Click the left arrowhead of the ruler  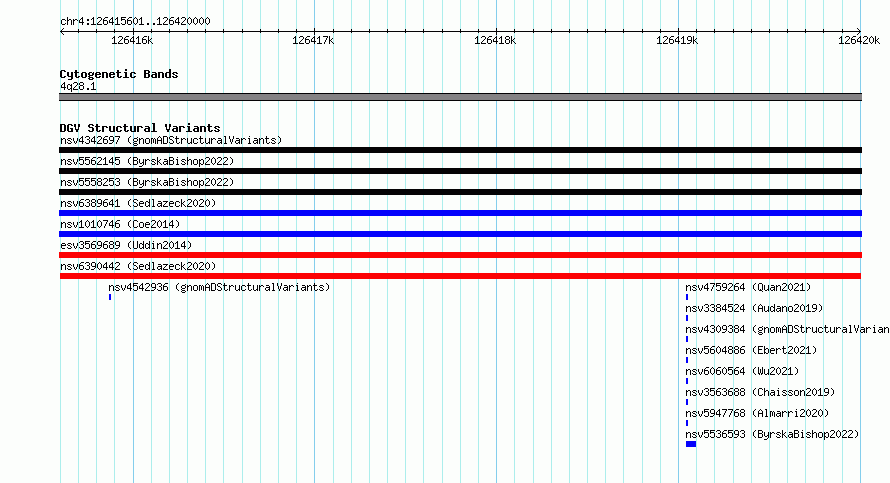(x=62, y=32)
